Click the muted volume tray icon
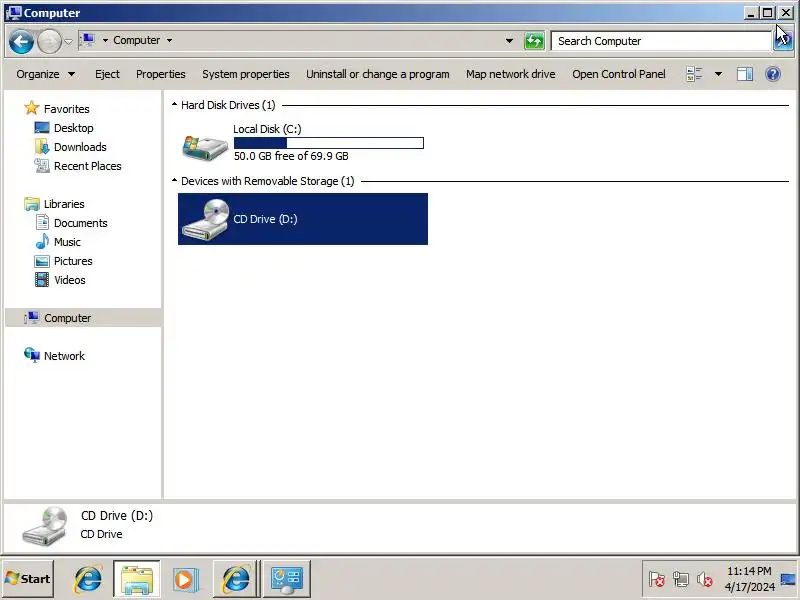This screenshot has height=600, width=800. (705, 579)
